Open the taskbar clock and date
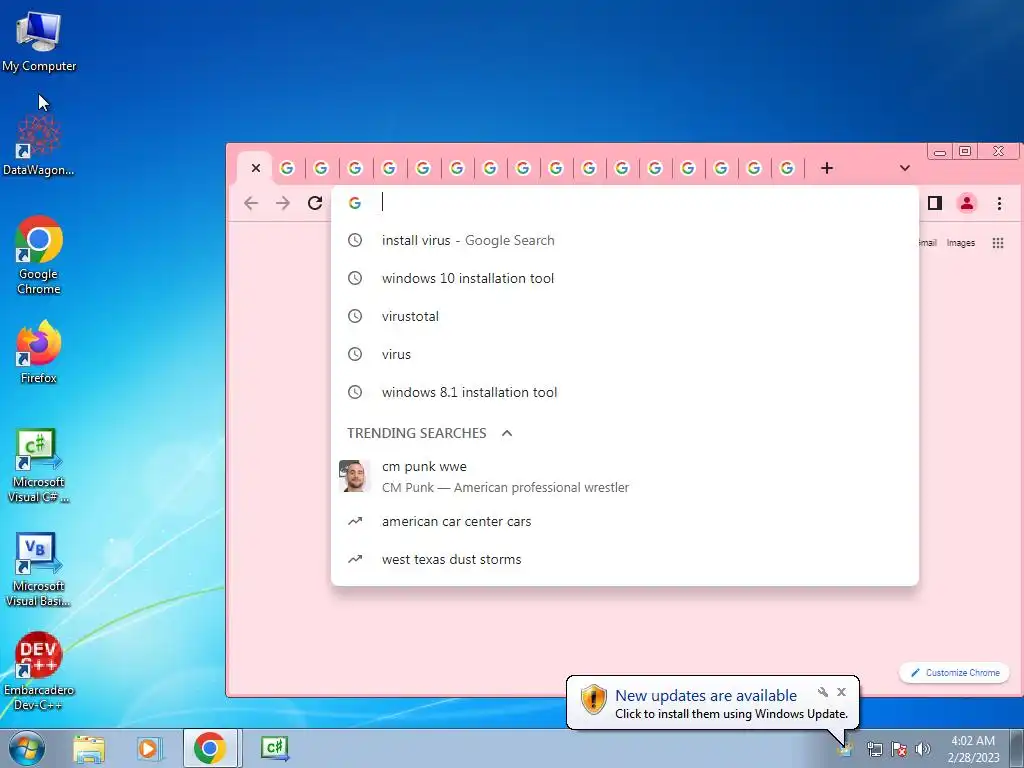The image size is (1024, 768). (973, 749)
